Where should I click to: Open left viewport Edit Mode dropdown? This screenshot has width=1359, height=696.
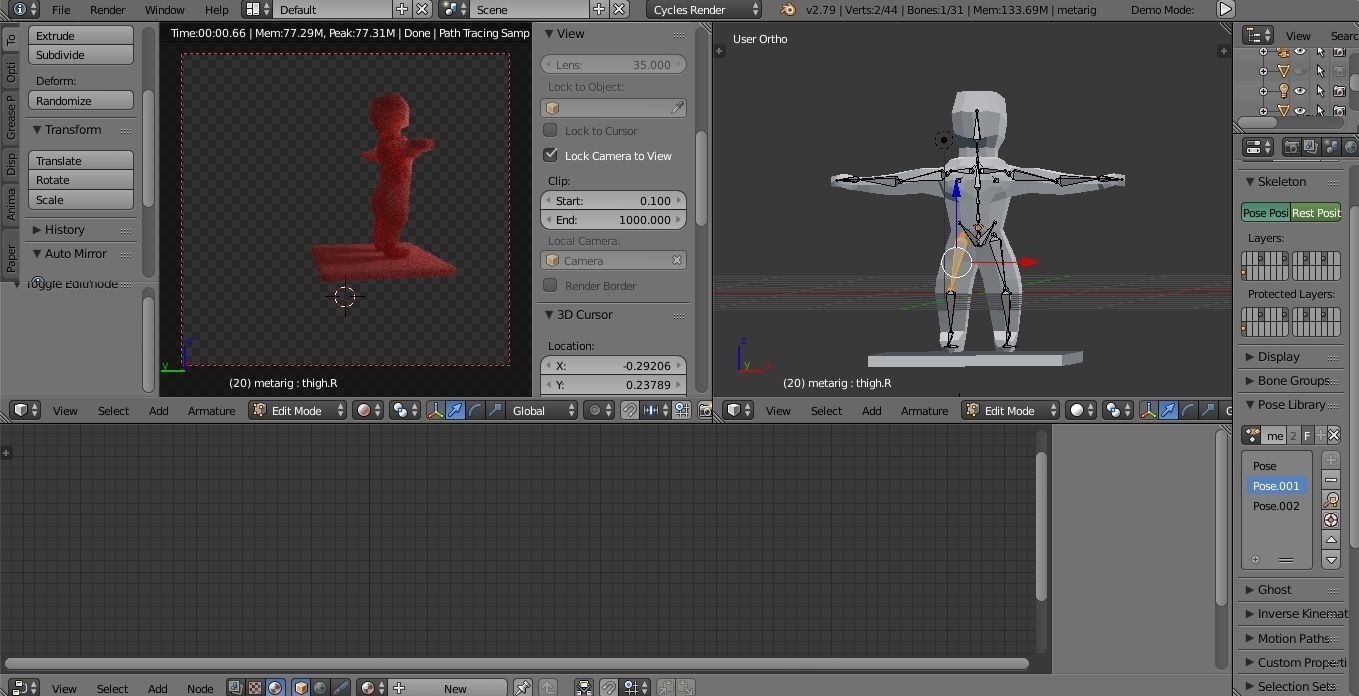(297, 410)
